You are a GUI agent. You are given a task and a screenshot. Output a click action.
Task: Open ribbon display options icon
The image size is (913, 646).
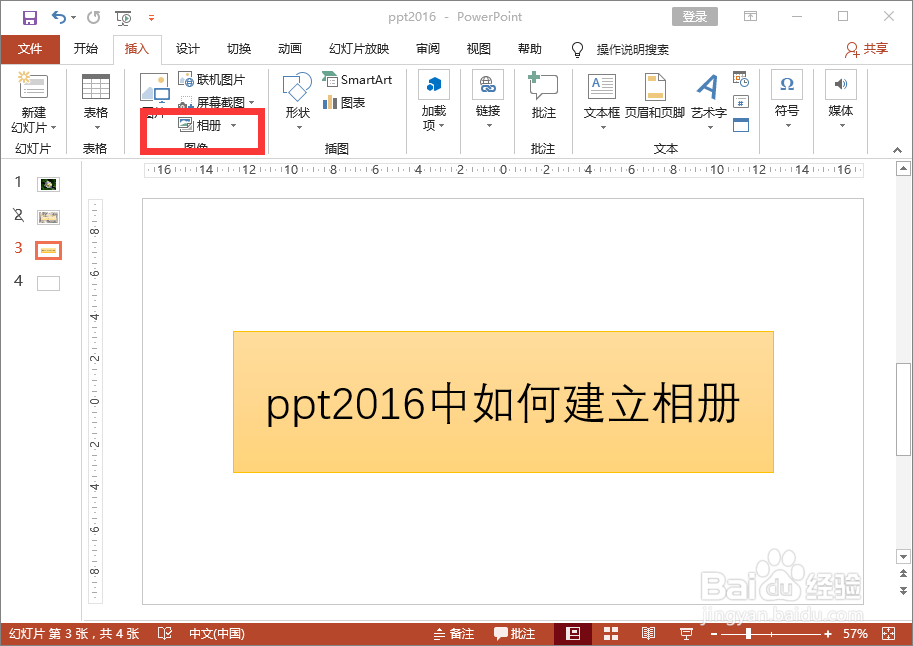click(751, 16)
